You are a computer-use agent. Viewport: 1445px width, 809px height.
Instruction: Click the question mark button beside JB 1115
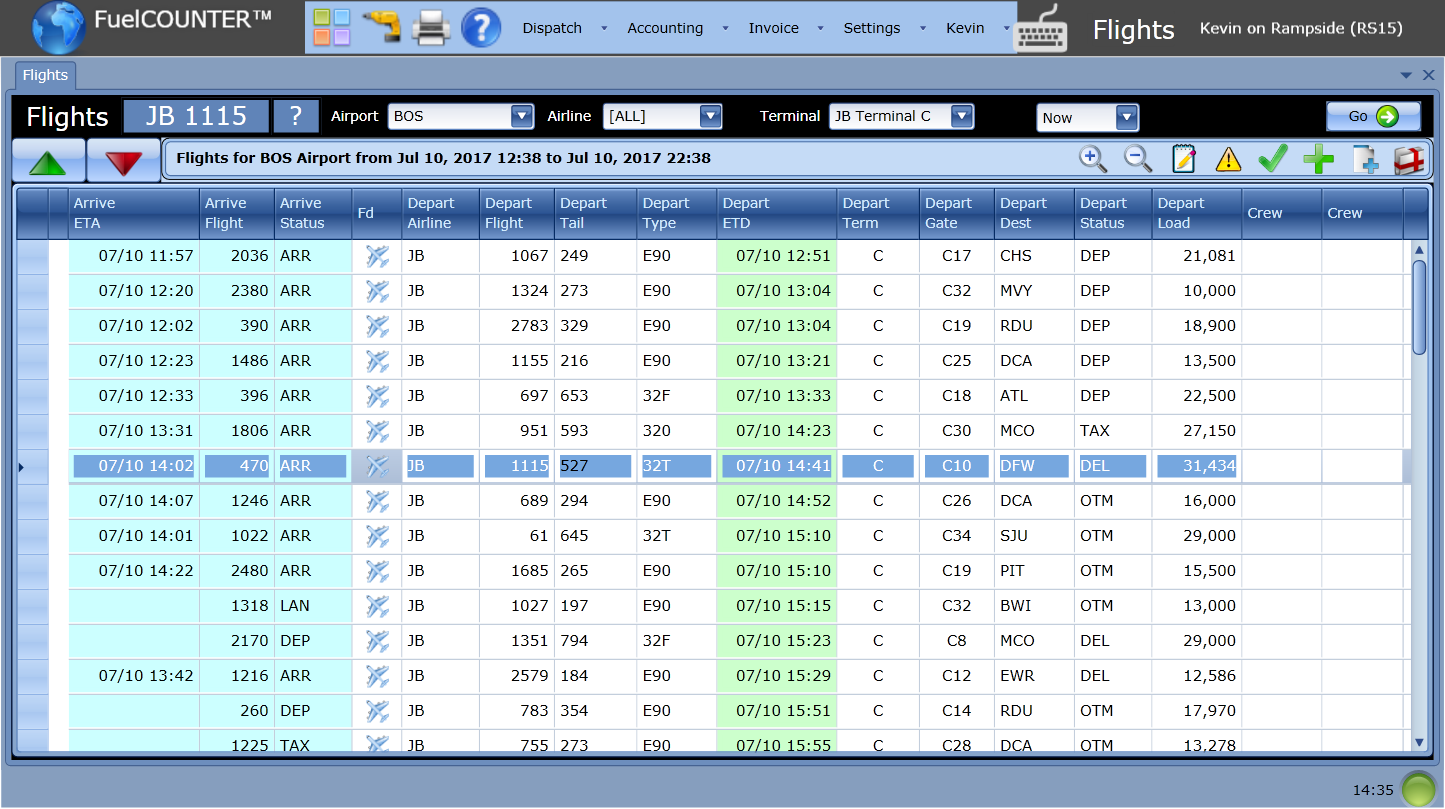tap(296, 116)
